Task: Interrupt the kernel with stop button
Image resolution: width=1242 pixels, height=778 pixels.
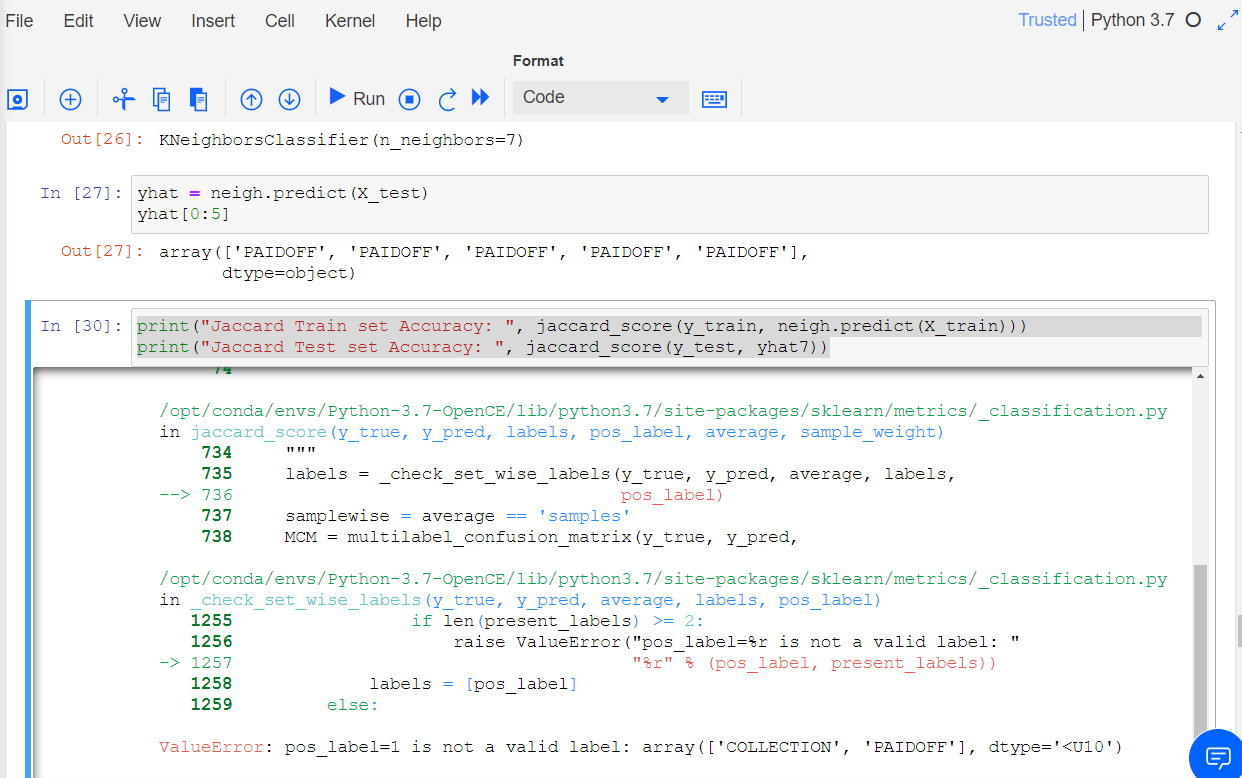Action: [x=410, y=98]
